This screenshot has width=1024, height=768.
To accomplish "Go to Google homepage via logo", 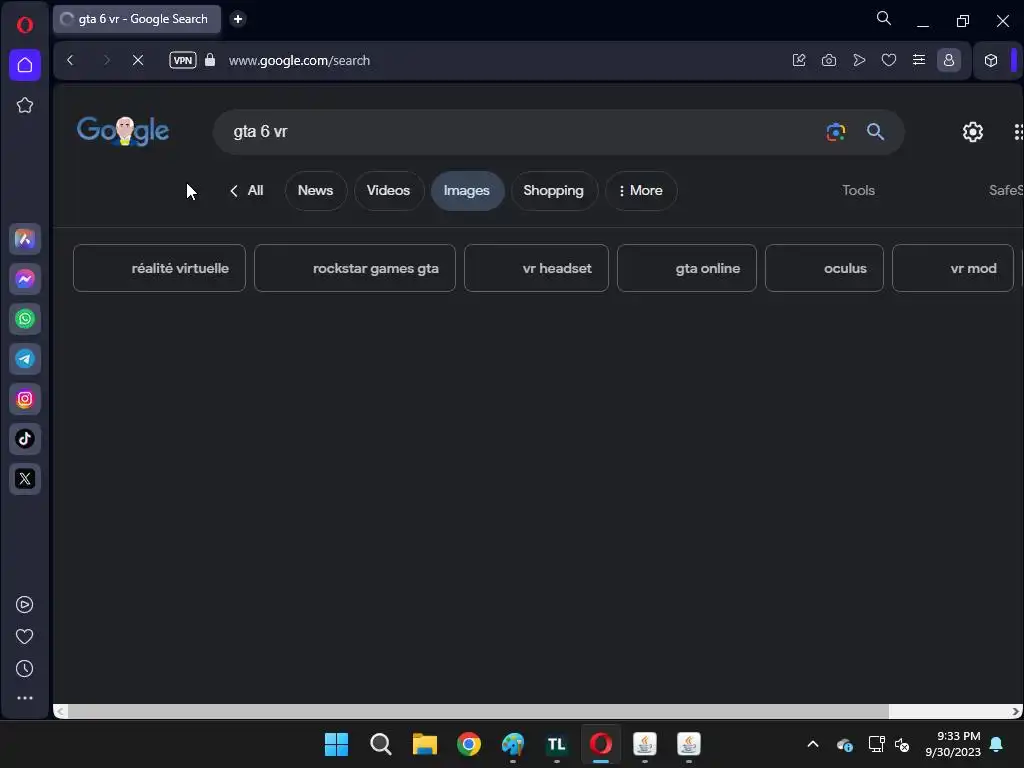I will click(123, 131).
